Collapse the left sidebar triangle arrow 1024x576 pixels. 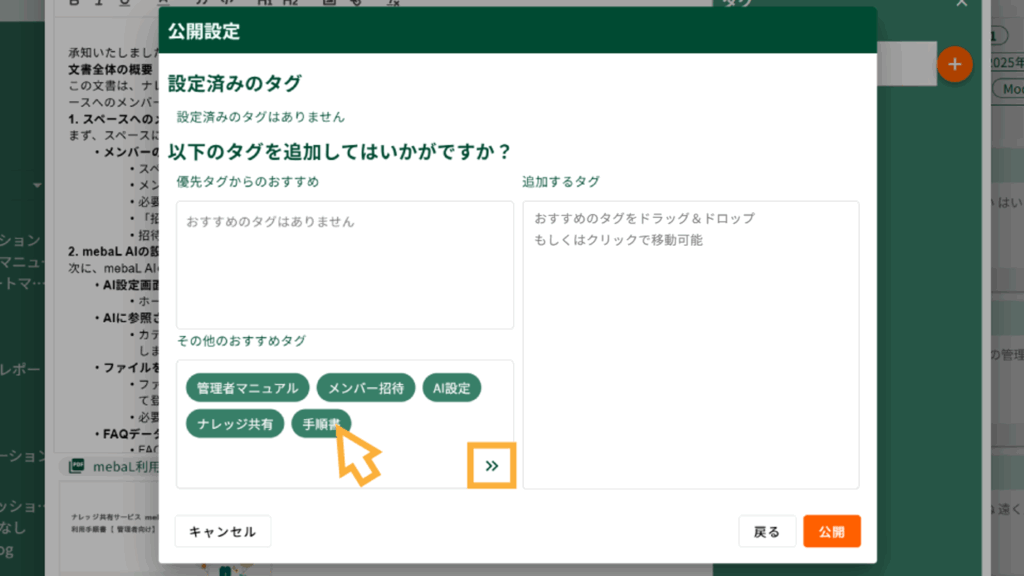37,185
